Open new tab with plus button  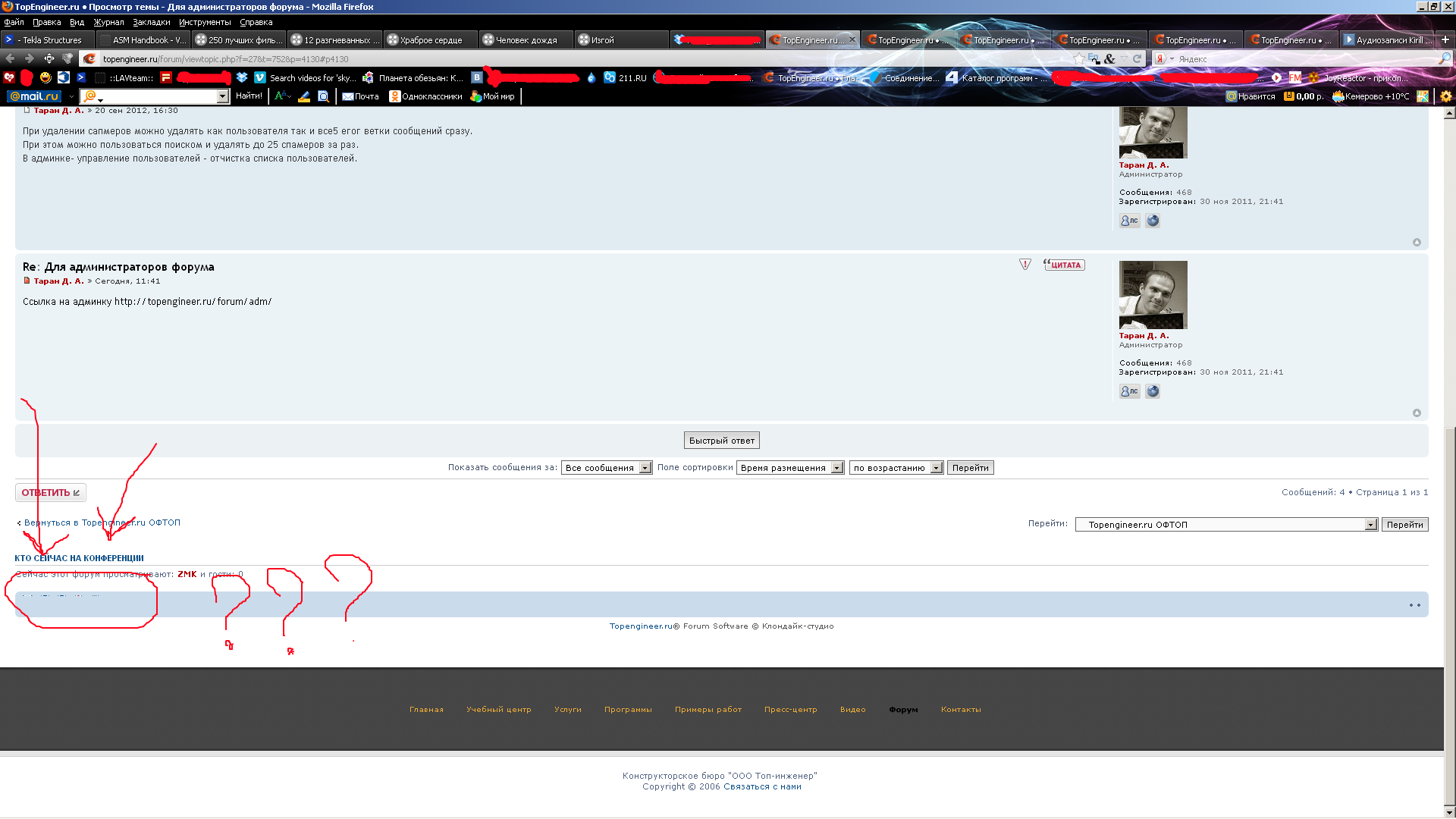[1445, 39]
